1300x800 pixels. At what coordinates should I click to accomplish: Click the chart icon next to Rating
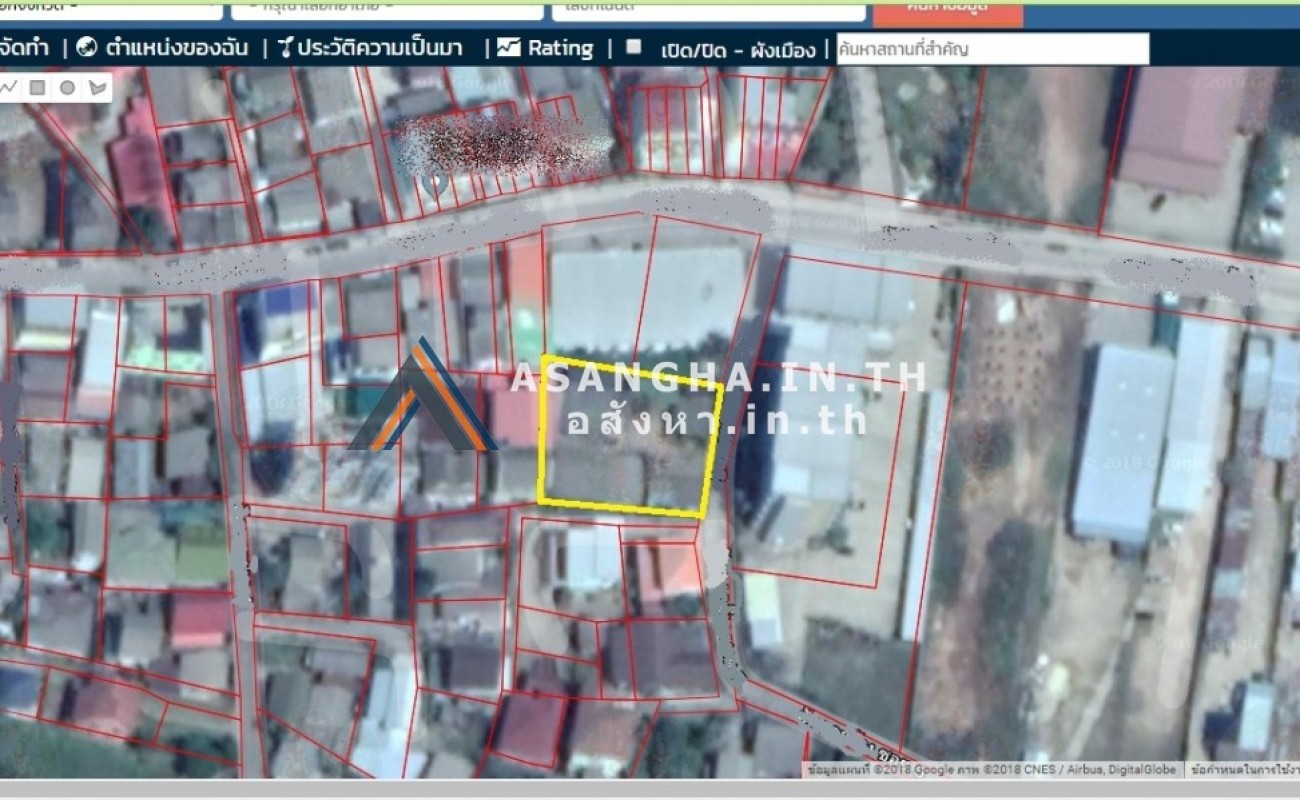[509, 47]
